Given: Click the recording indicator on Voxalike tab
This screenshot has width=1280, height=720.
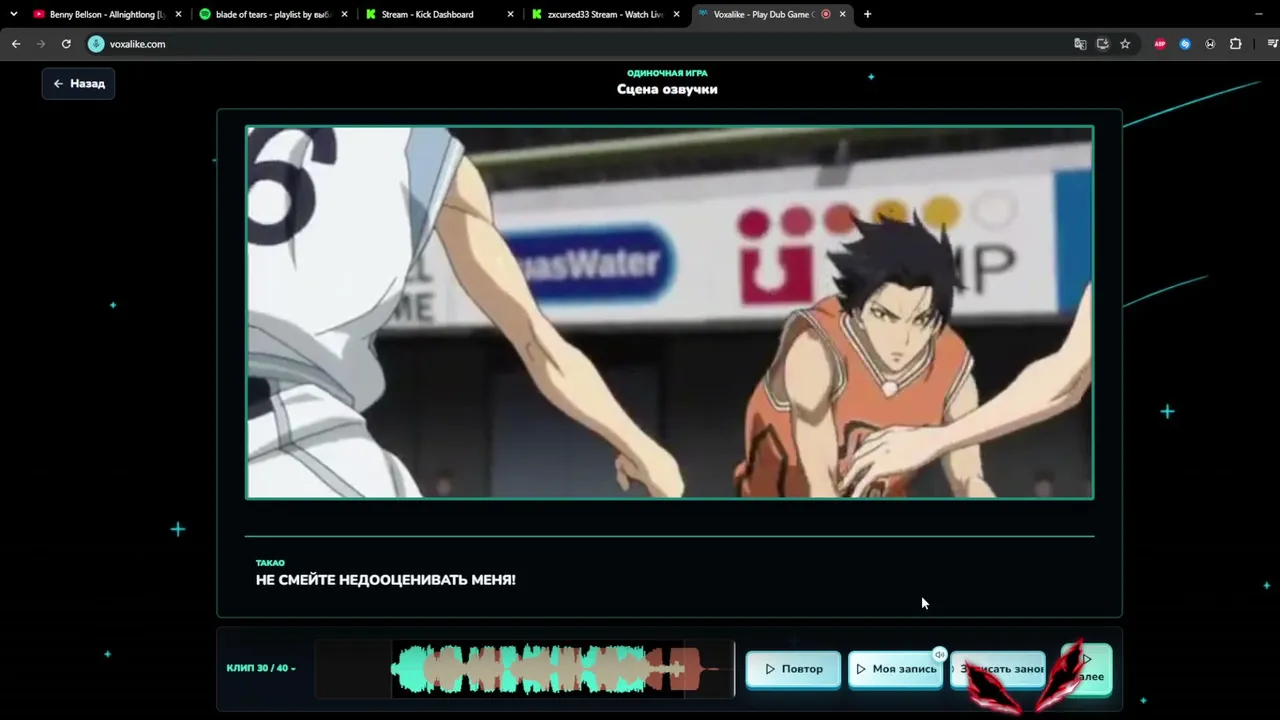Looking at the screenshot, I should click(x=826, y=15).
